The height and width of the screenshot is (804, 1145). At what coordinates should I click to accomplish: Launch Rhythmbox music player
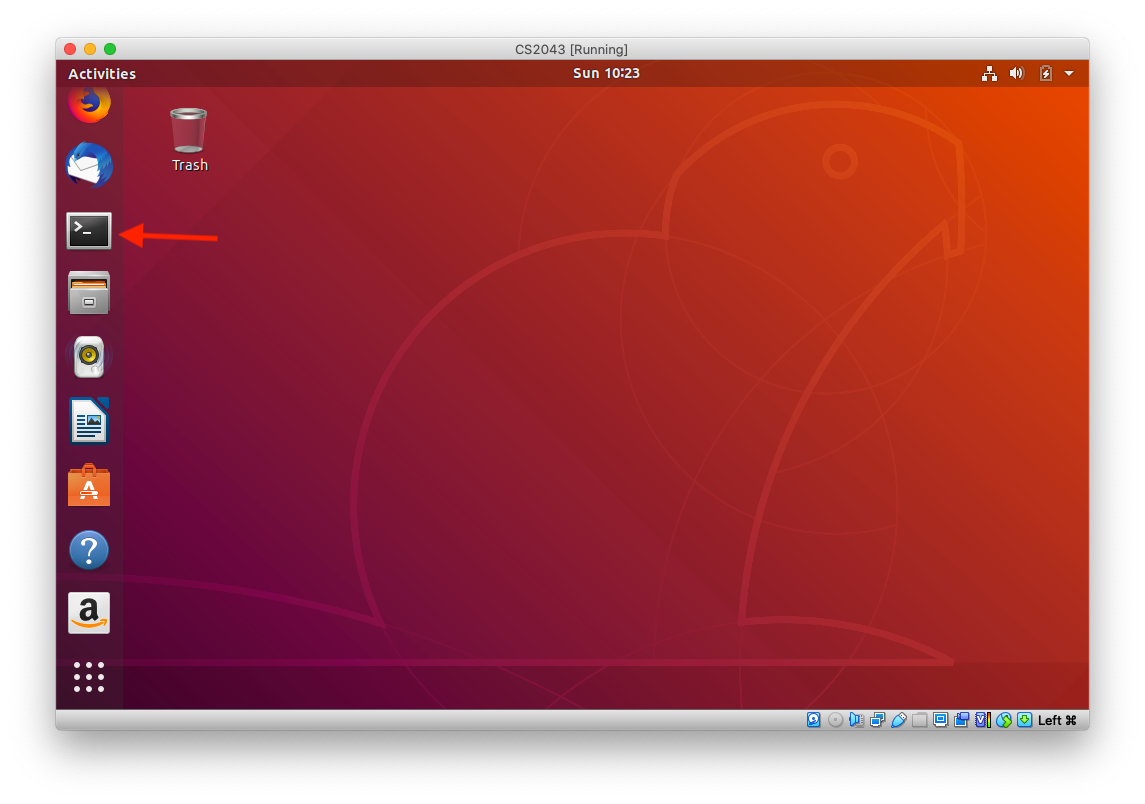click(x=89, y=357)
